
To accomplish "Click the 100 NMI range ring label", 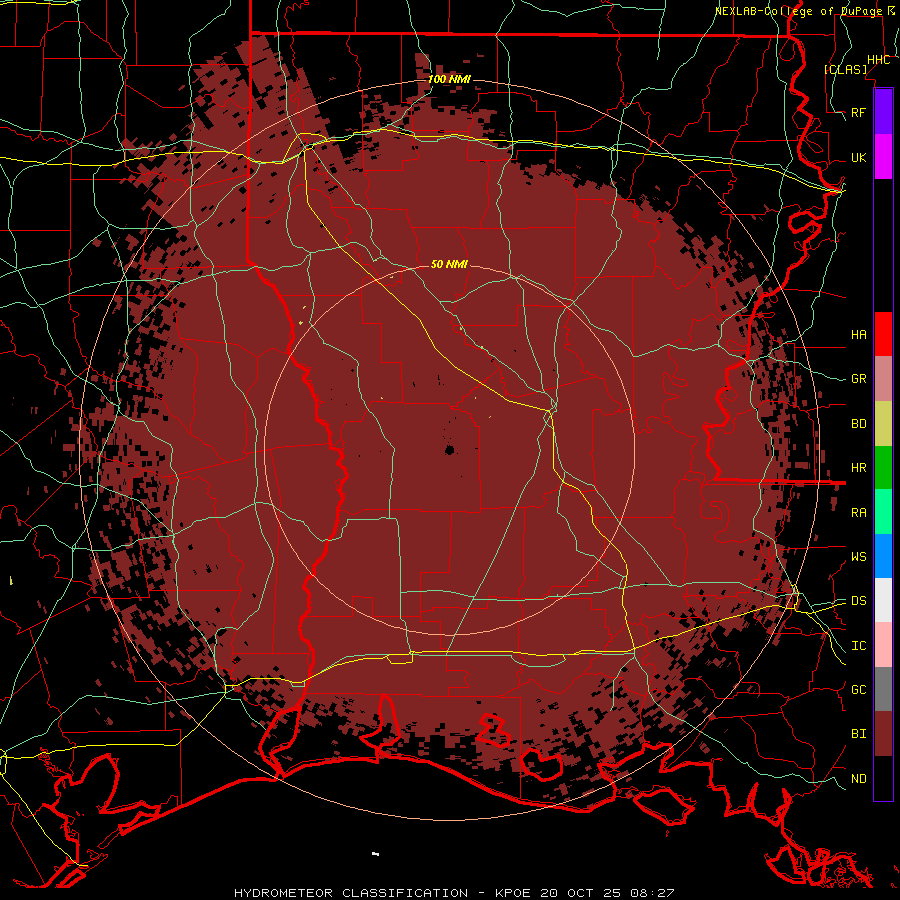I will pos(449,79).
